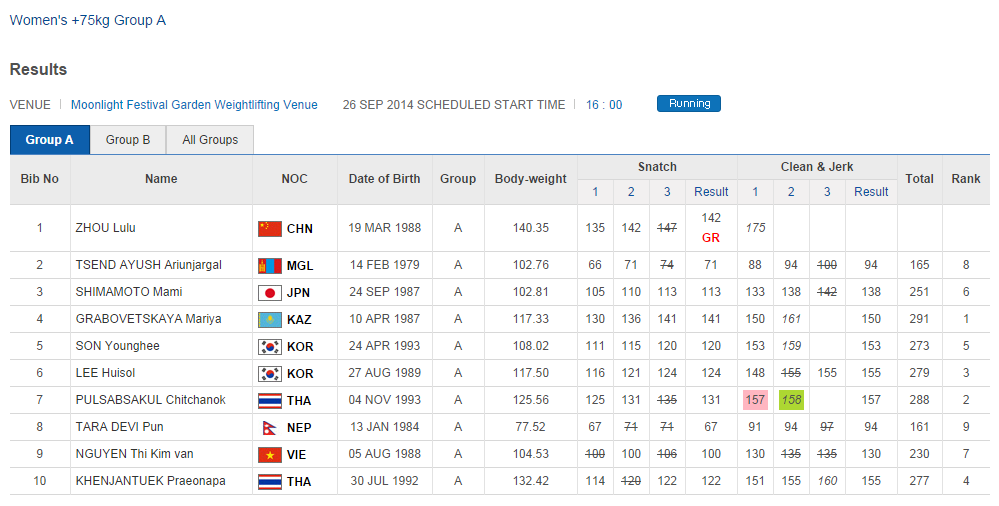Click Thailand flag beside PULSABSAKUL Chitchanok
Viewport: 999px width, 506px height.
click(x=269, y=401)
